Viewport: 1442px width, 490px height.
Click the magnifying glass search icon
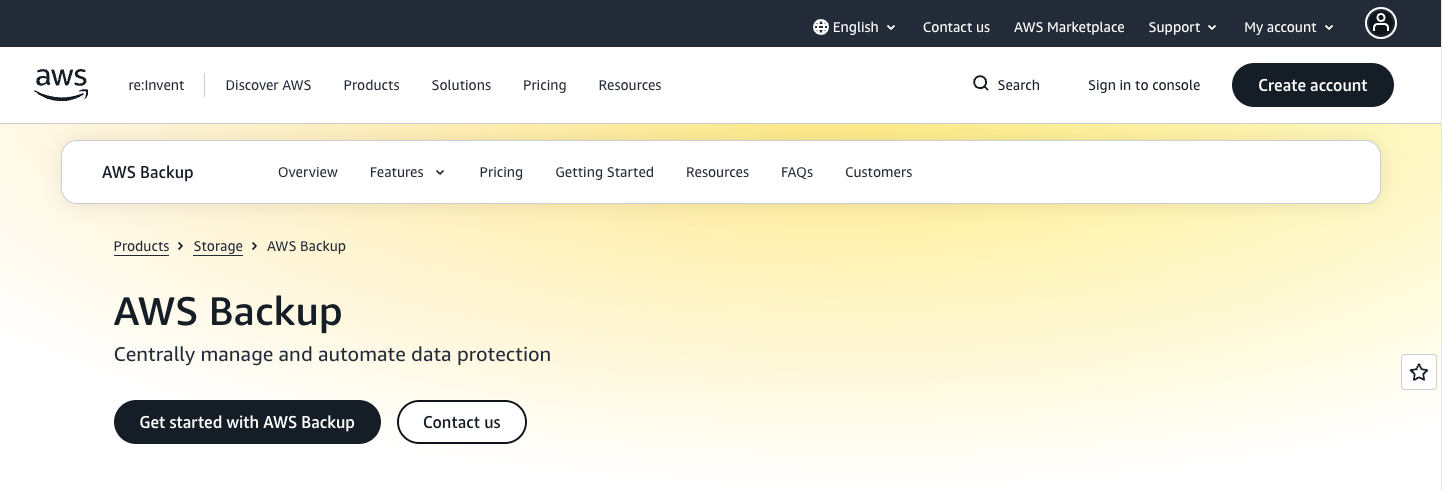(981, 84)
